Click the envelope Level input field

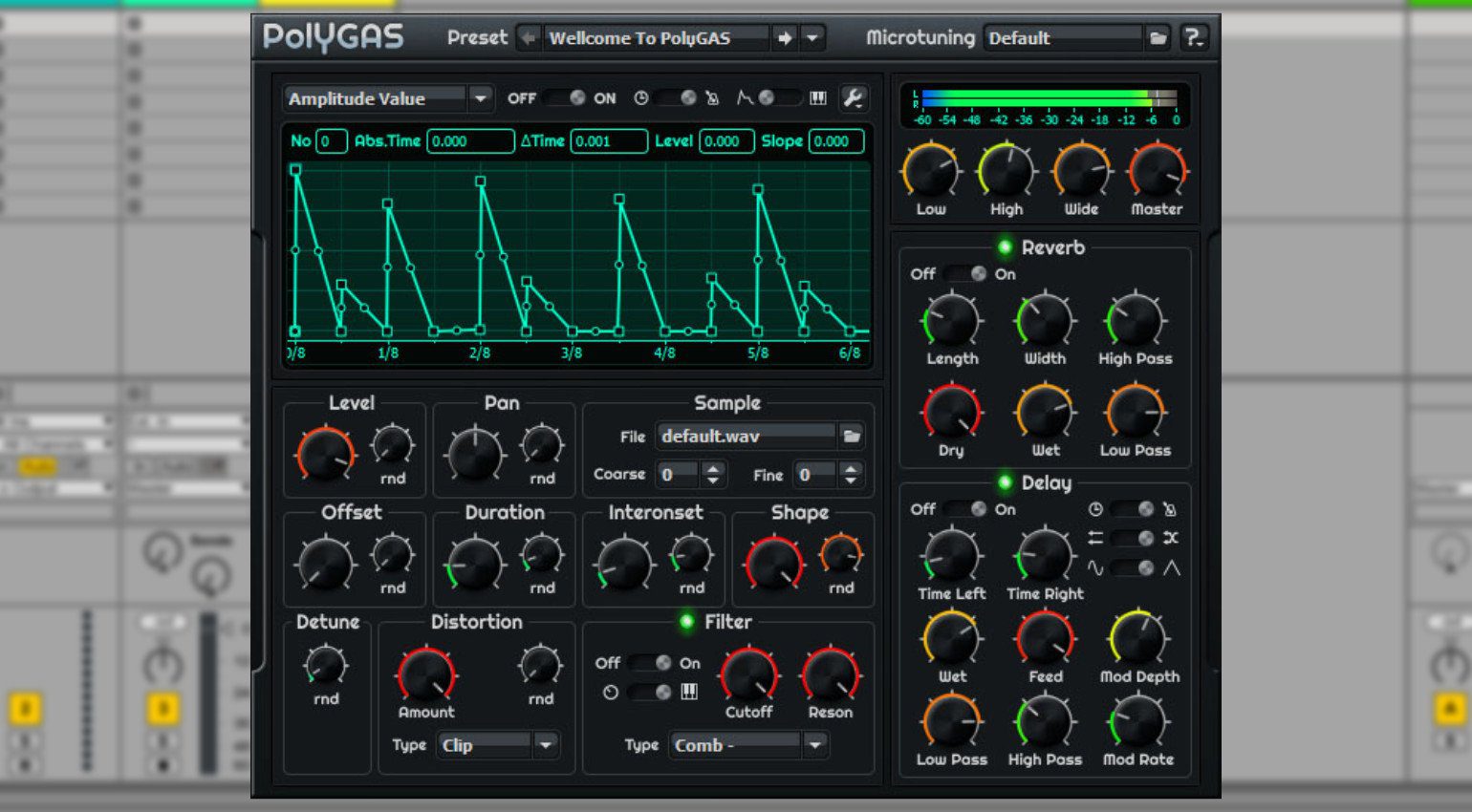(x=725, y=141)
